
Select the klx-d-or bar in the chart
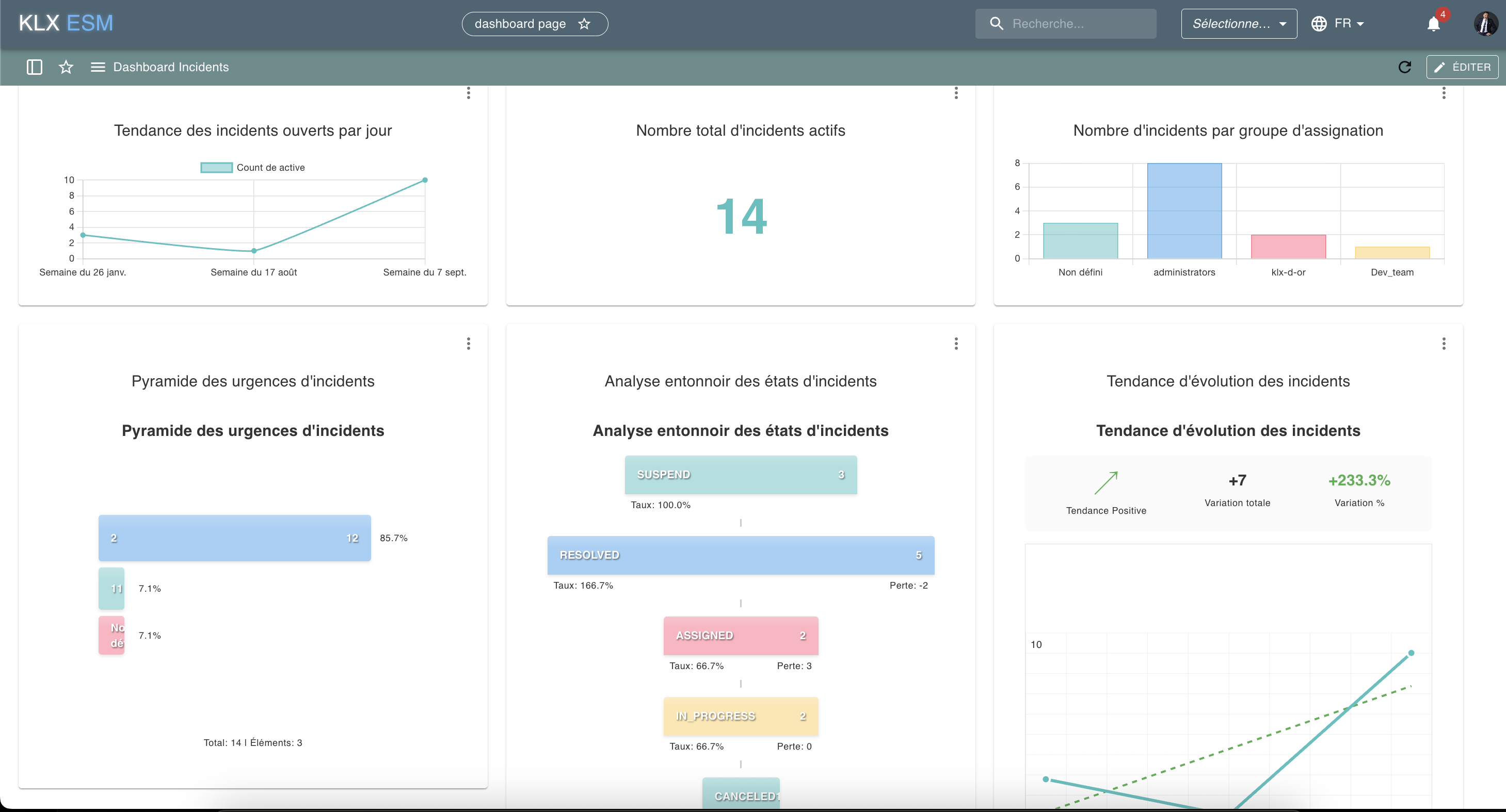[x=1288, y=247]
